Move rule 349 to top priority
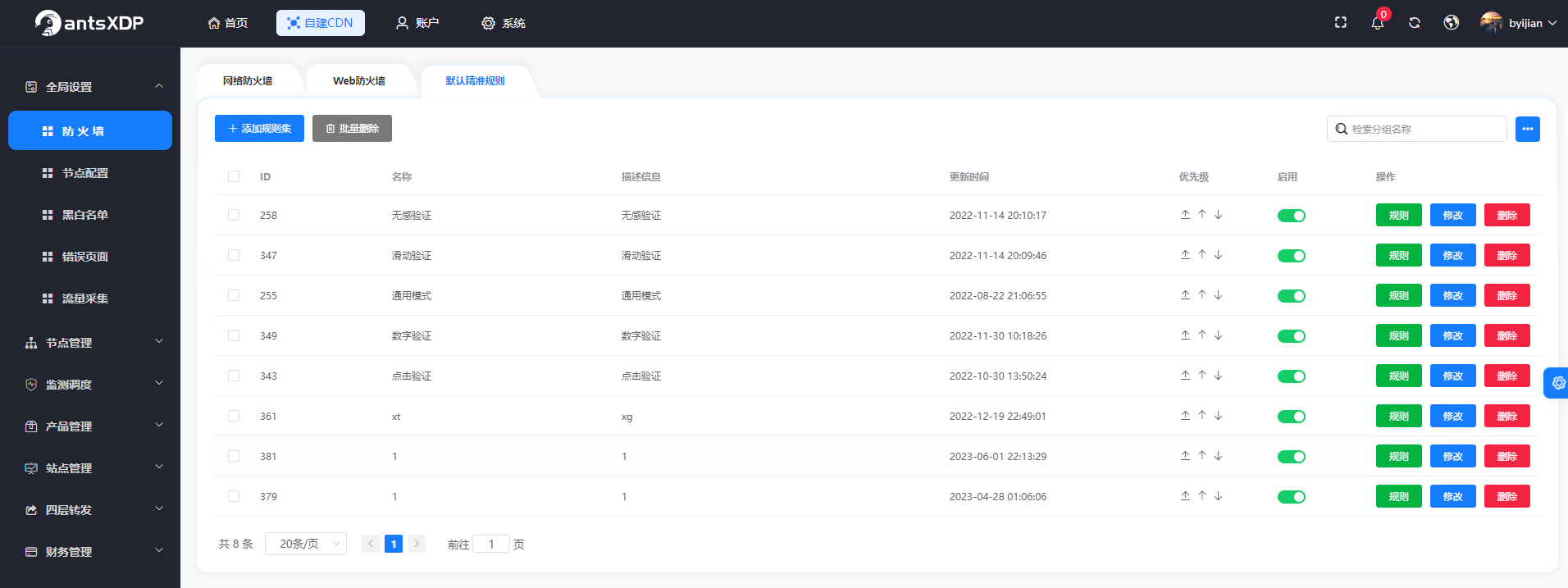Viewport: 1568px width, 588px height. [1185, 335]
